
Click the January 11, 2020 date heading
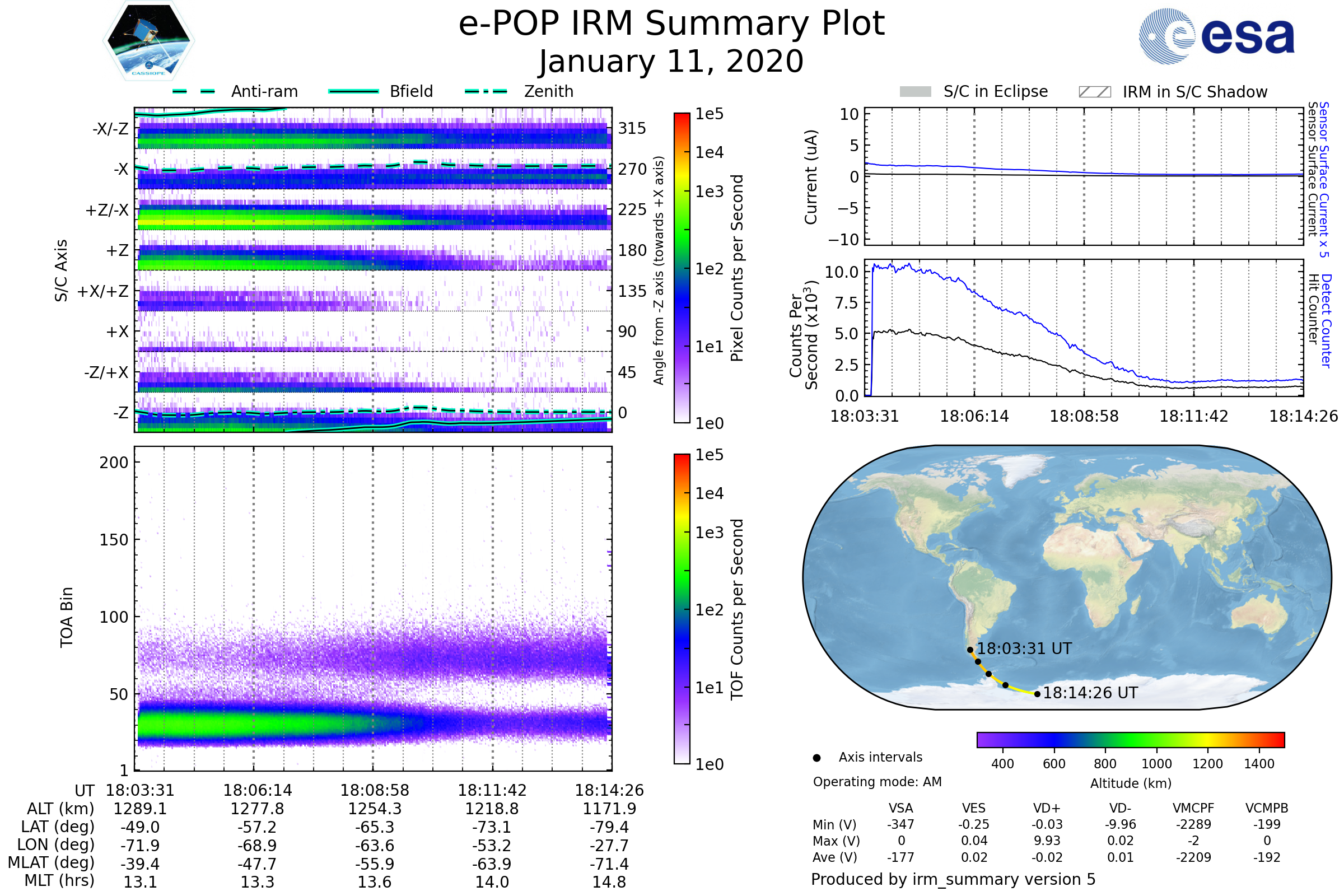[x=671, y=62]
